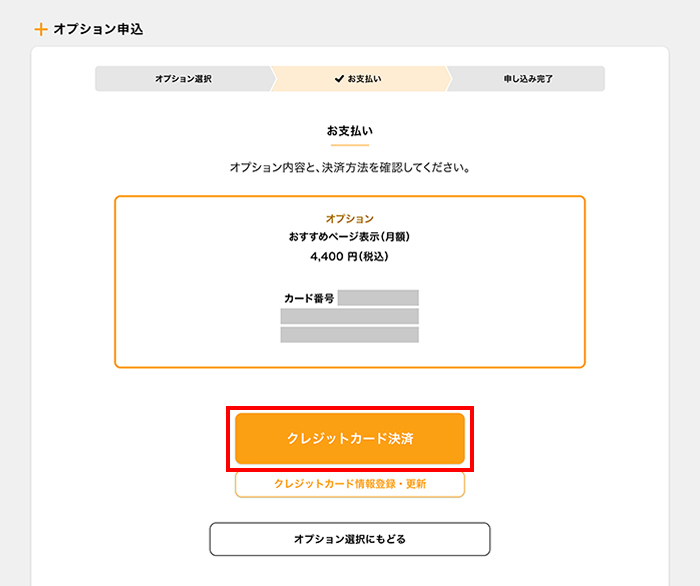Image resolution: width=700 pixels, height=586 pixels.
Task: Click the checkmark icon in お支払い step
Action: (x=339, y=78)
